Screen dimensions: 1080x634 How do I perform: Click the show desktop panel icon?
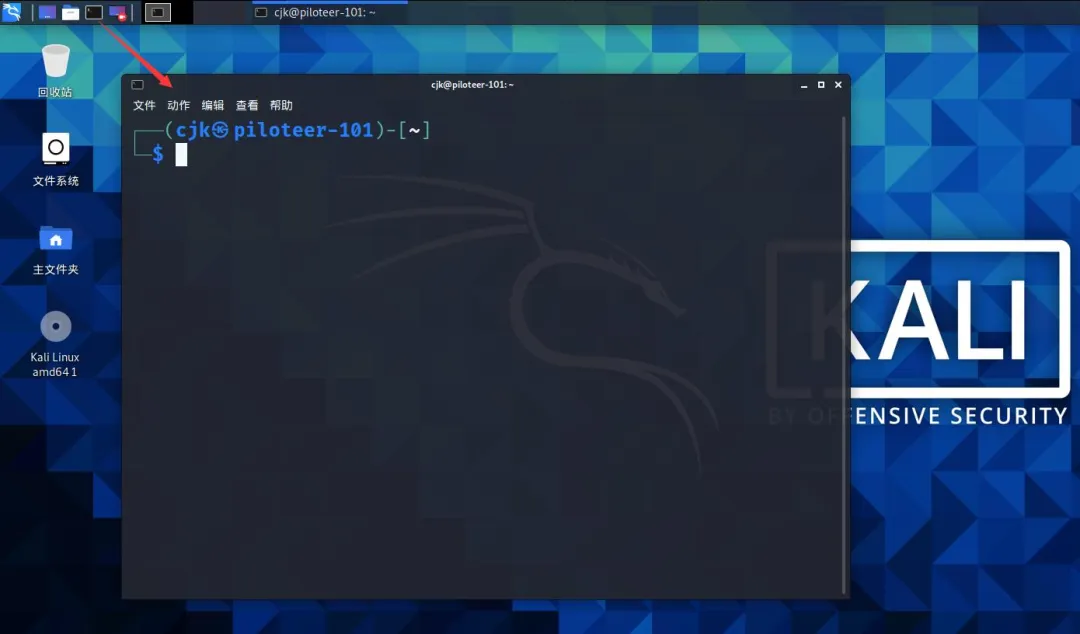point(47,12)
